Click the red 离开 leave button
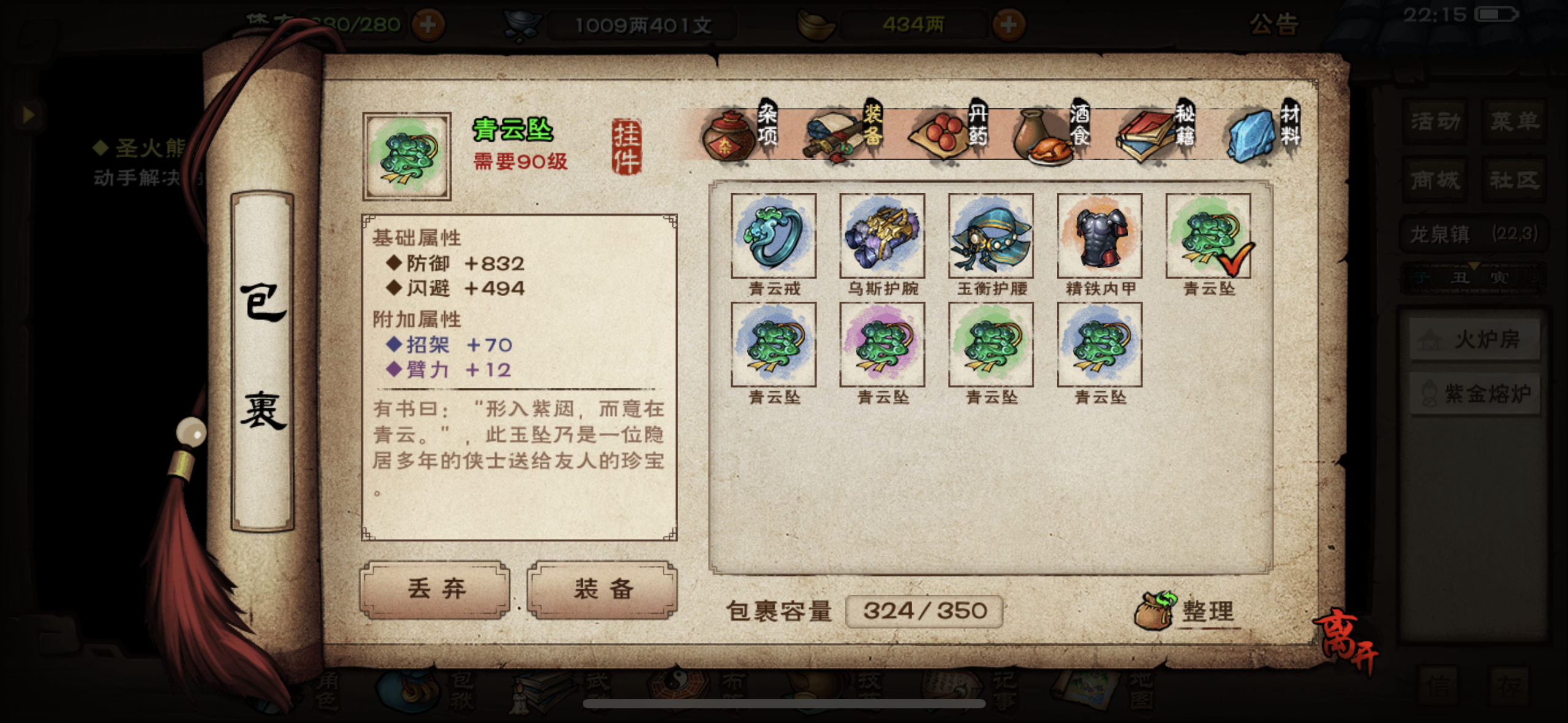Screen dimensions: 1568x723 1347,641
